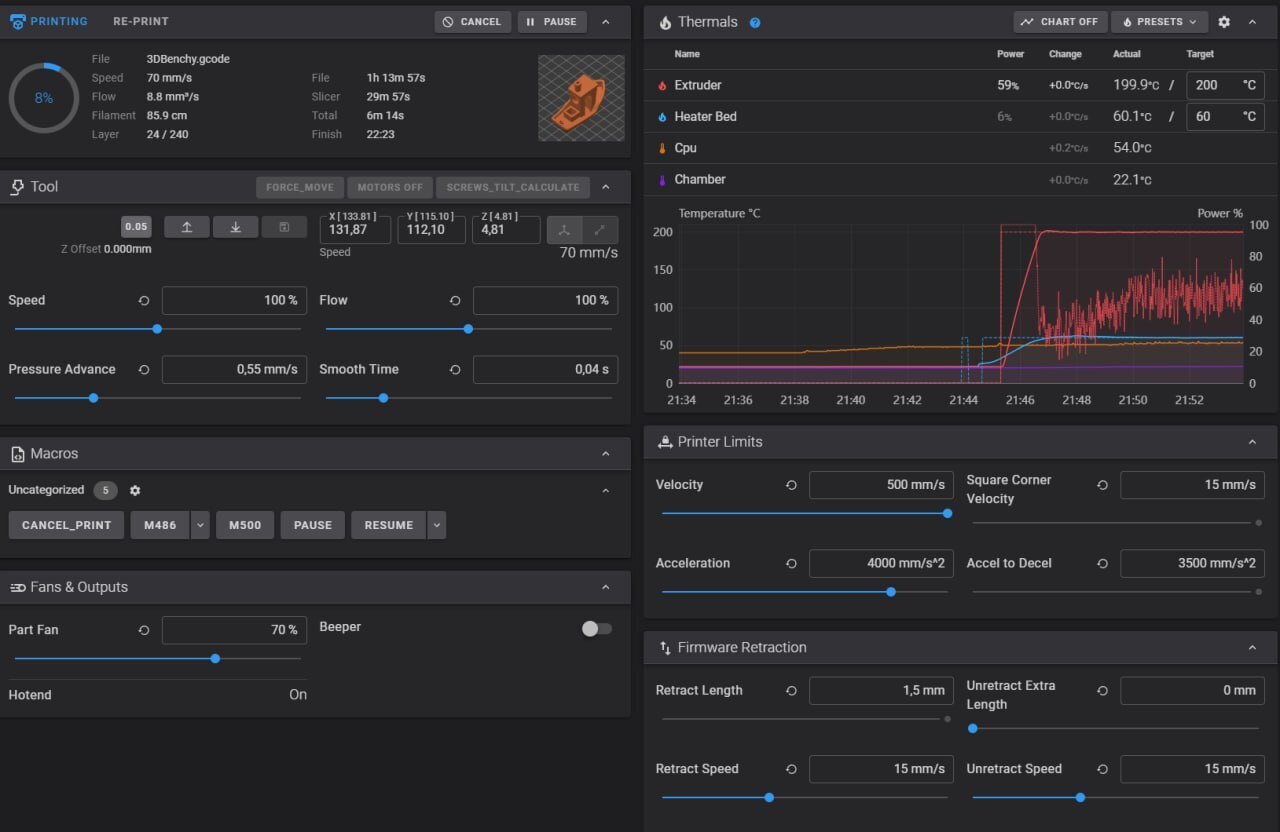Collapse the Printer Limits panel

1252,442
